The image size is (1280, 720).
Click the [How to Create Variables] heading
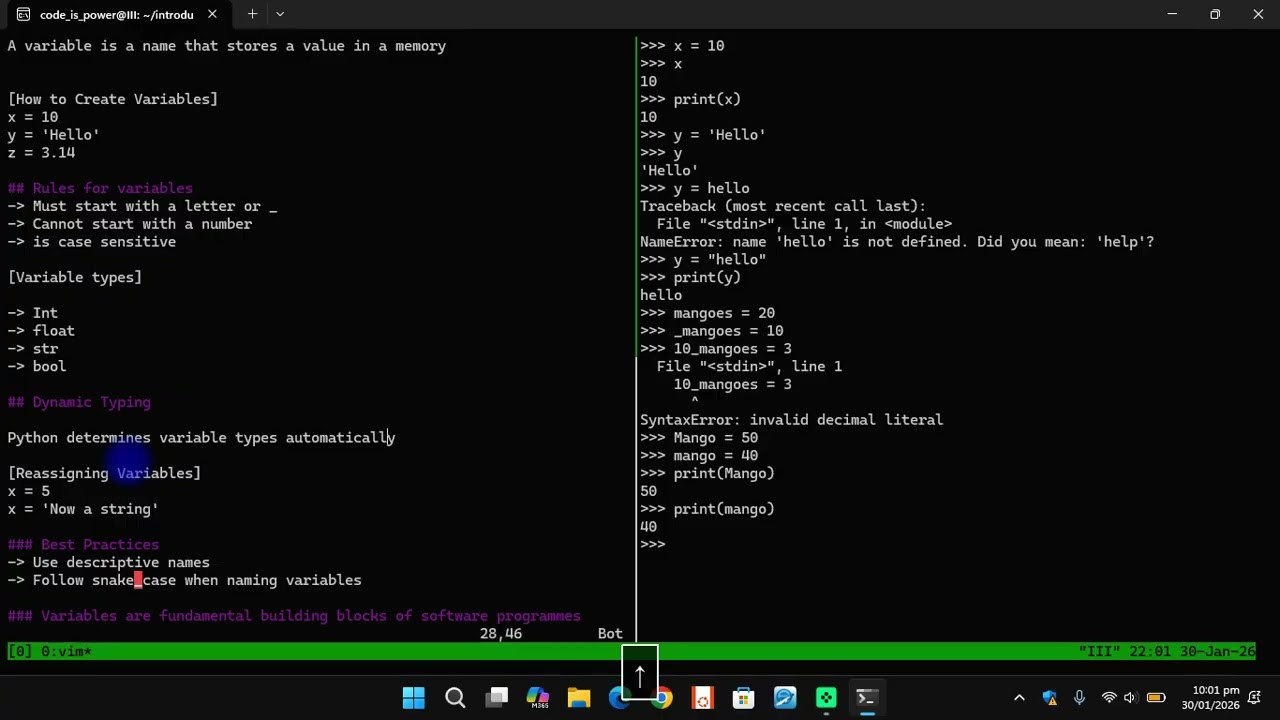[113, 99]
